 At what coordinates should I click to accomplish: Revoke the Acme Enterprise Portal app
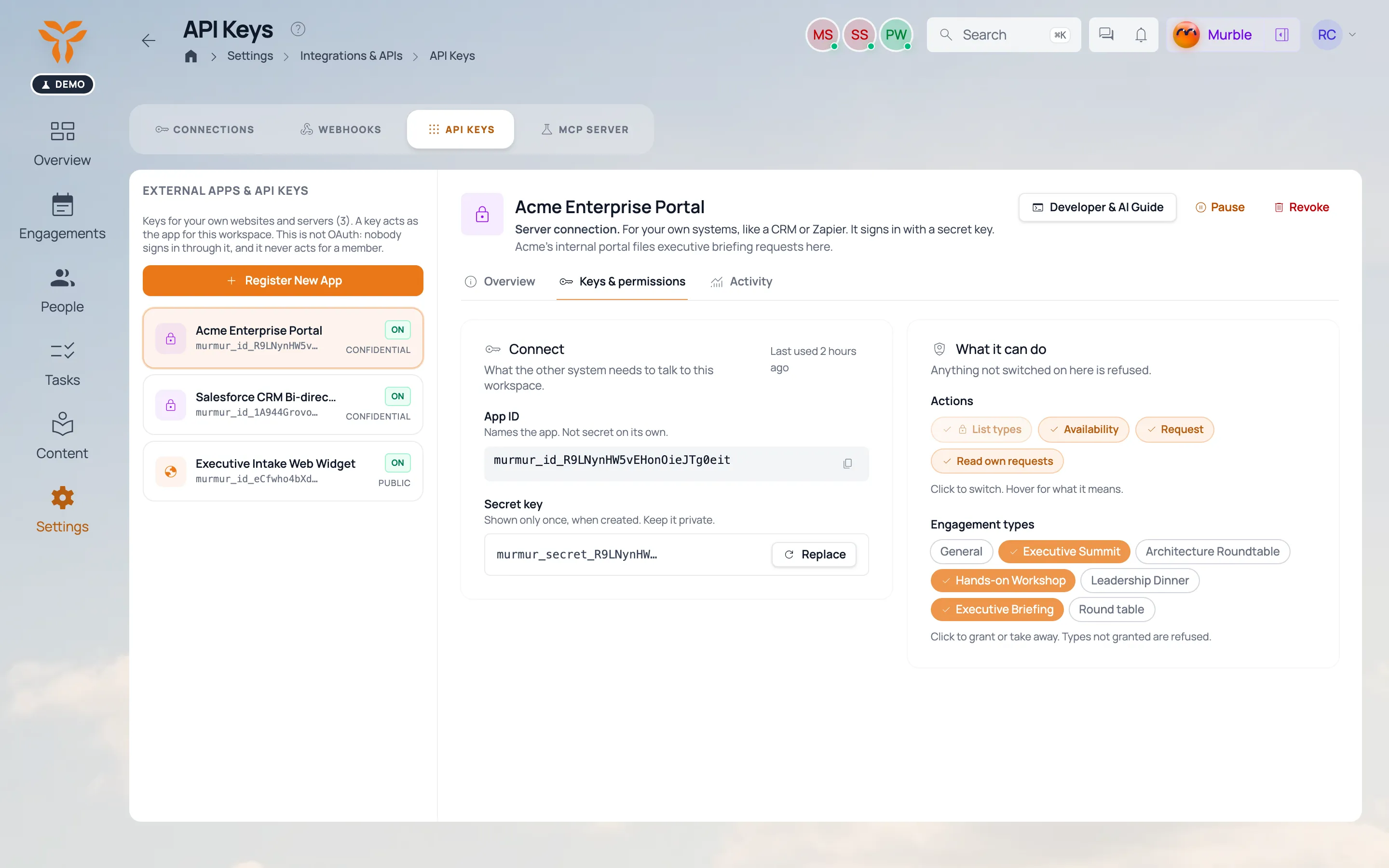coord(1301,207)
